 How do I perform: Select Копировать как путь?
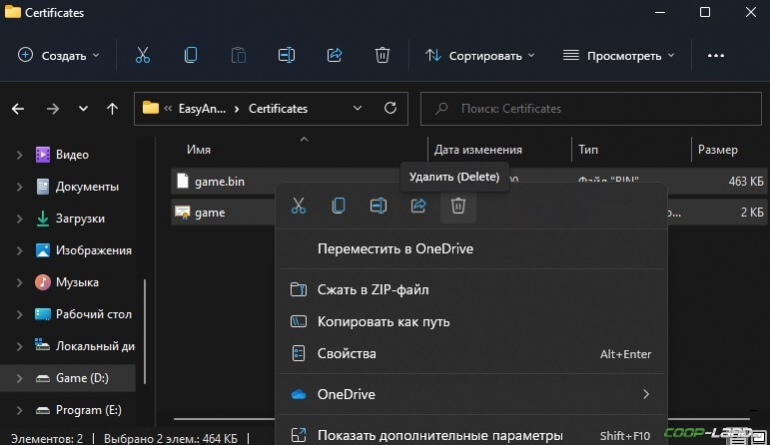pyautogui.click(x=383, y=322)
